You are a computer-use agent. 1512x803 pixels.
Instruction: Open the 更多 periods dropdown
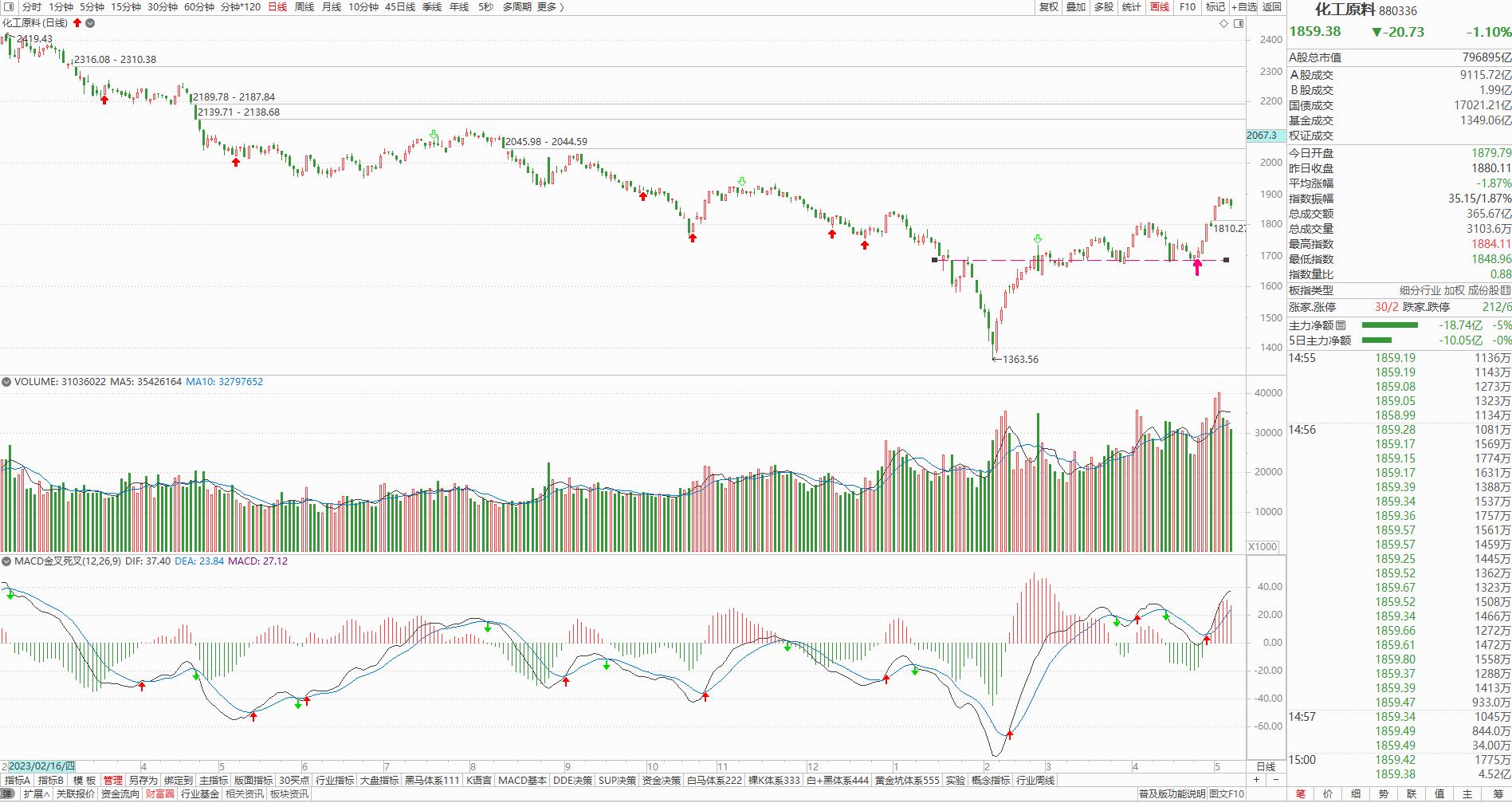coord(550,7)
